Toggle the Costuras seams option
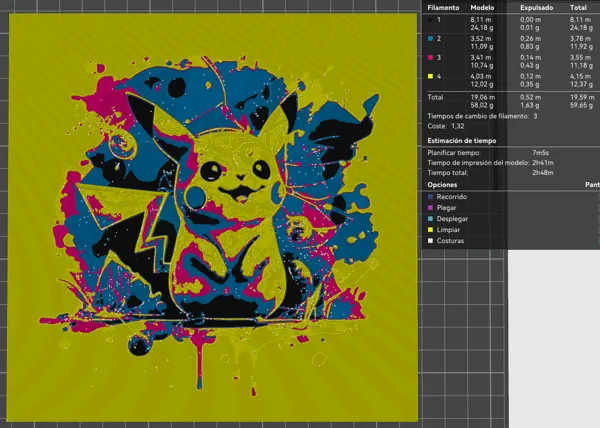The width and height of the screenshot is (600, 428). coord(446,241)
